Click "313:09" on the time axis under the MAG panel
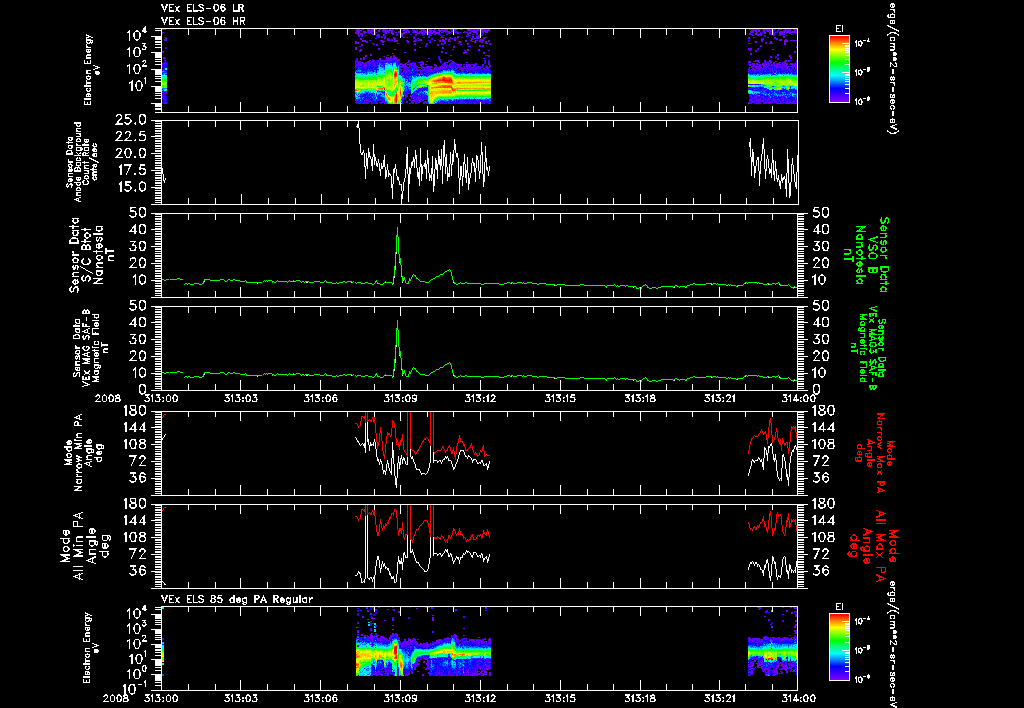 coord(400,398)
